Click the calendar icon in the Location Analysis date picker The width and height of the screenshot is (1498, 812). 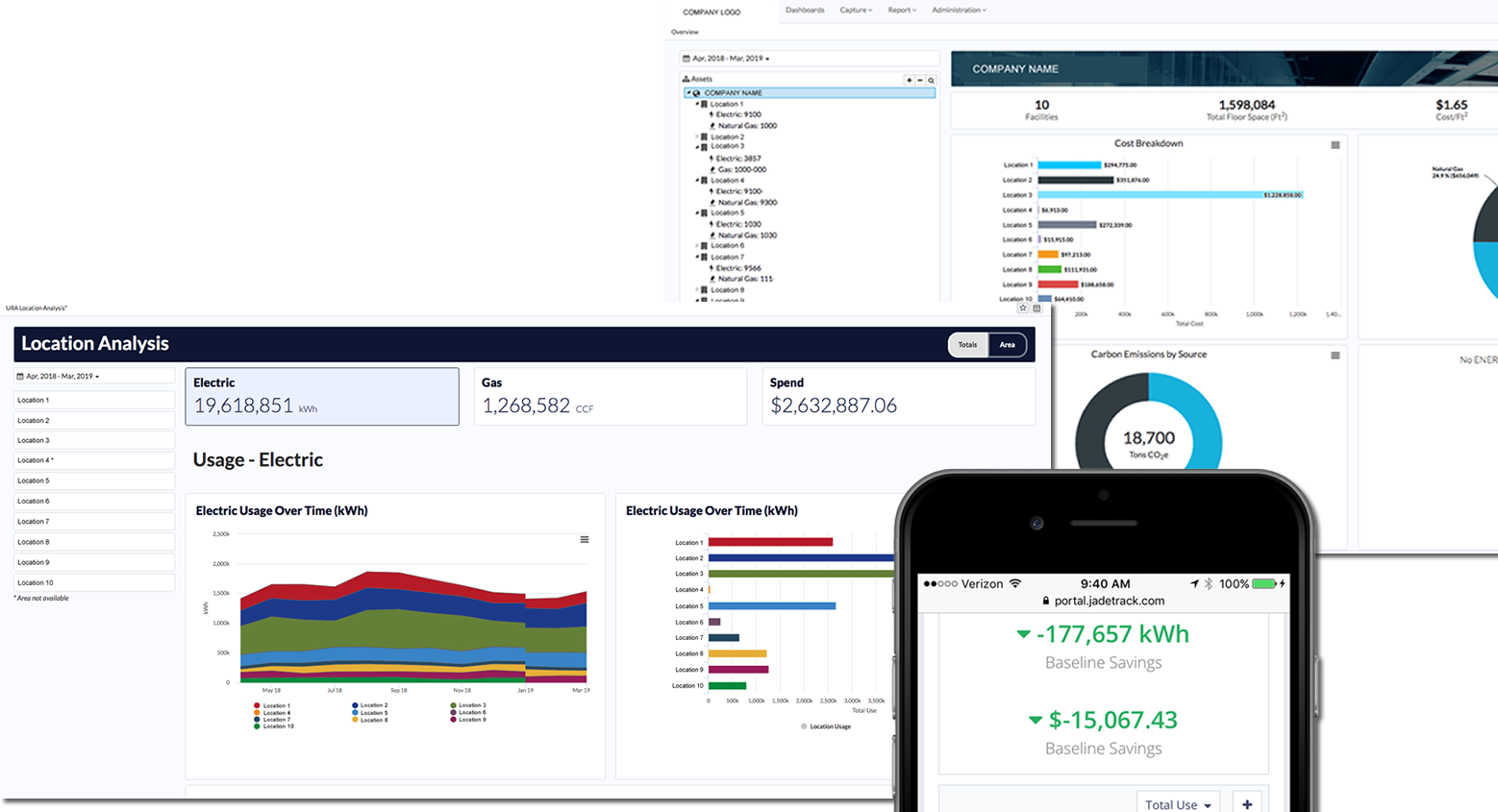[20, 377]
